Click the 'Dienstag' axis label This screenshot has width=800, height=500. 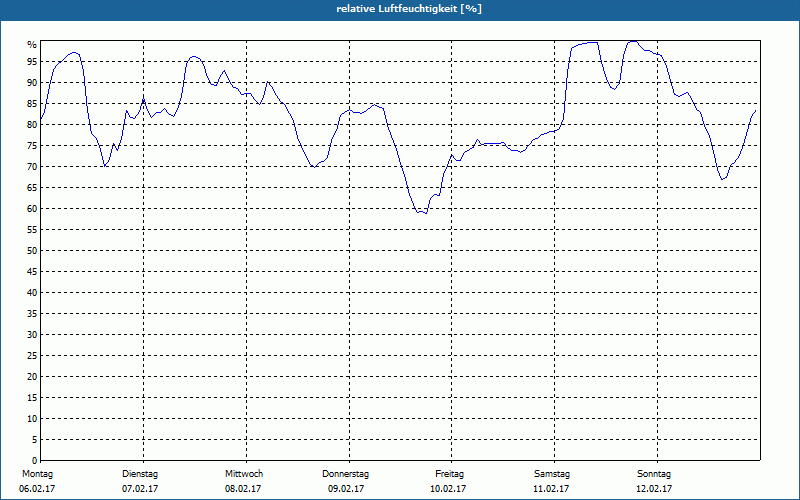click(x=140, y=474)
